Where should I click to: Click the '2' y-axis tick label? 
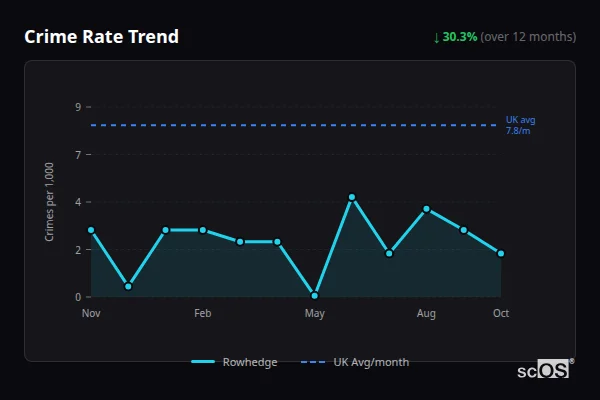point(78,250)
